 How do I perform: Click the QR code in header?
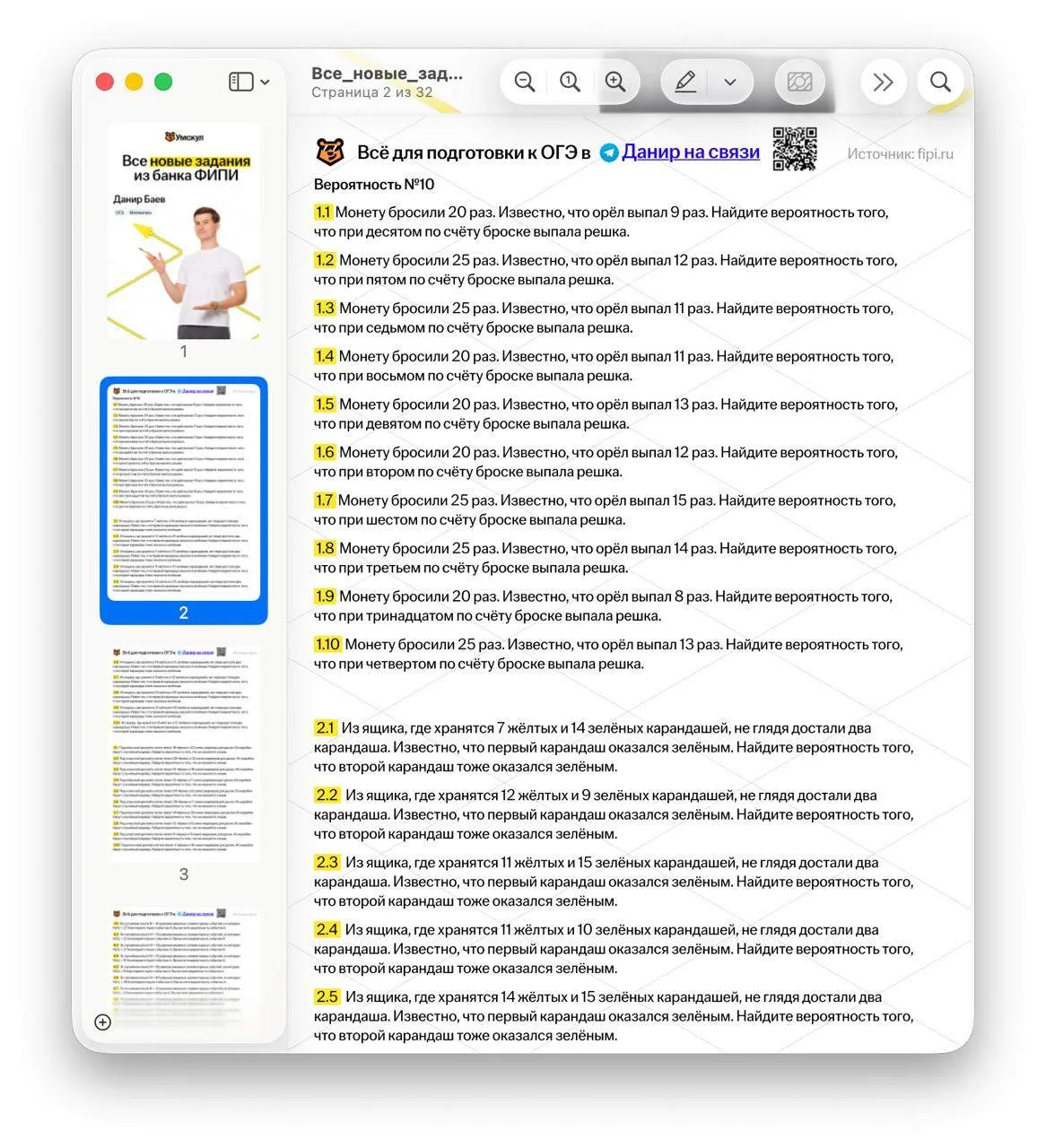[x=795, y=149]
